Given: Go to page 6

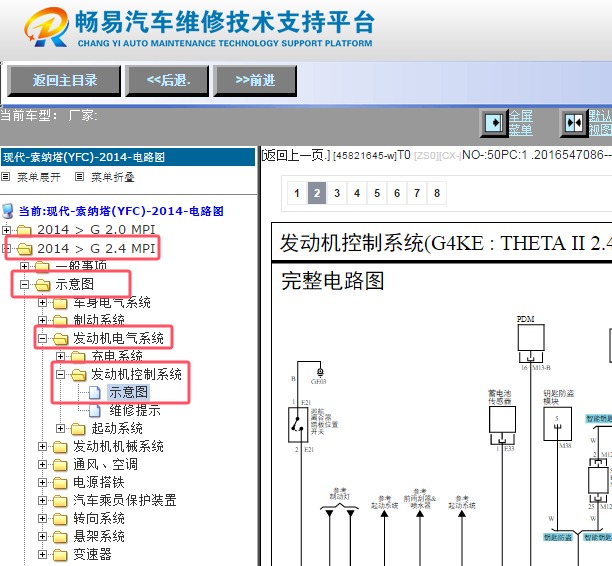Looking at the screenshot, I should tap(397, 193).
